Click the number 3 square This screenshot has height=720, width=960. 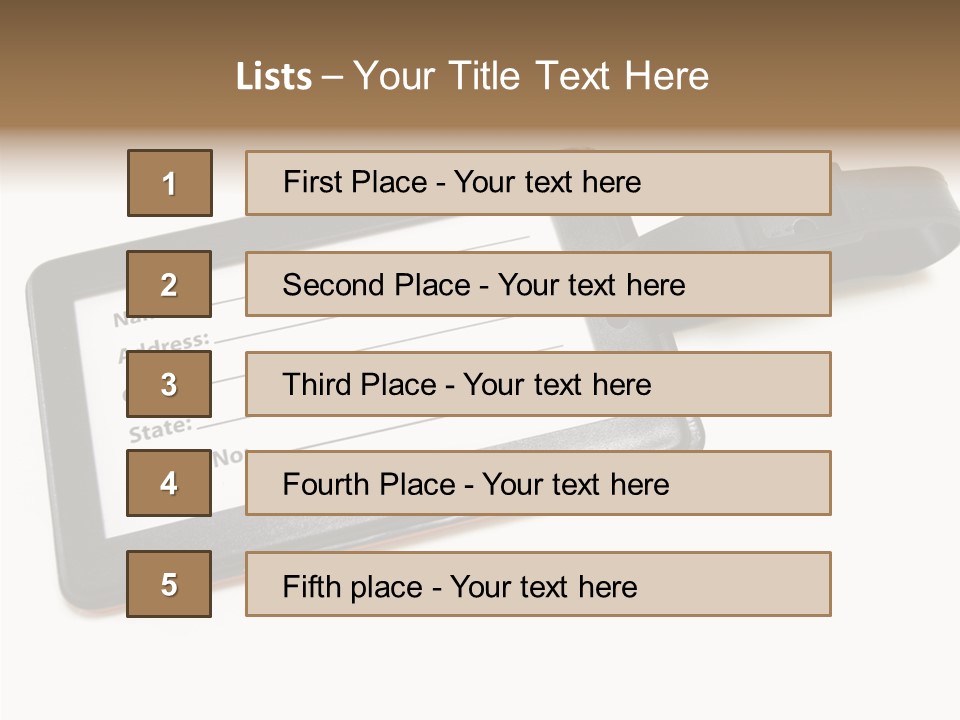coord(169,384)
